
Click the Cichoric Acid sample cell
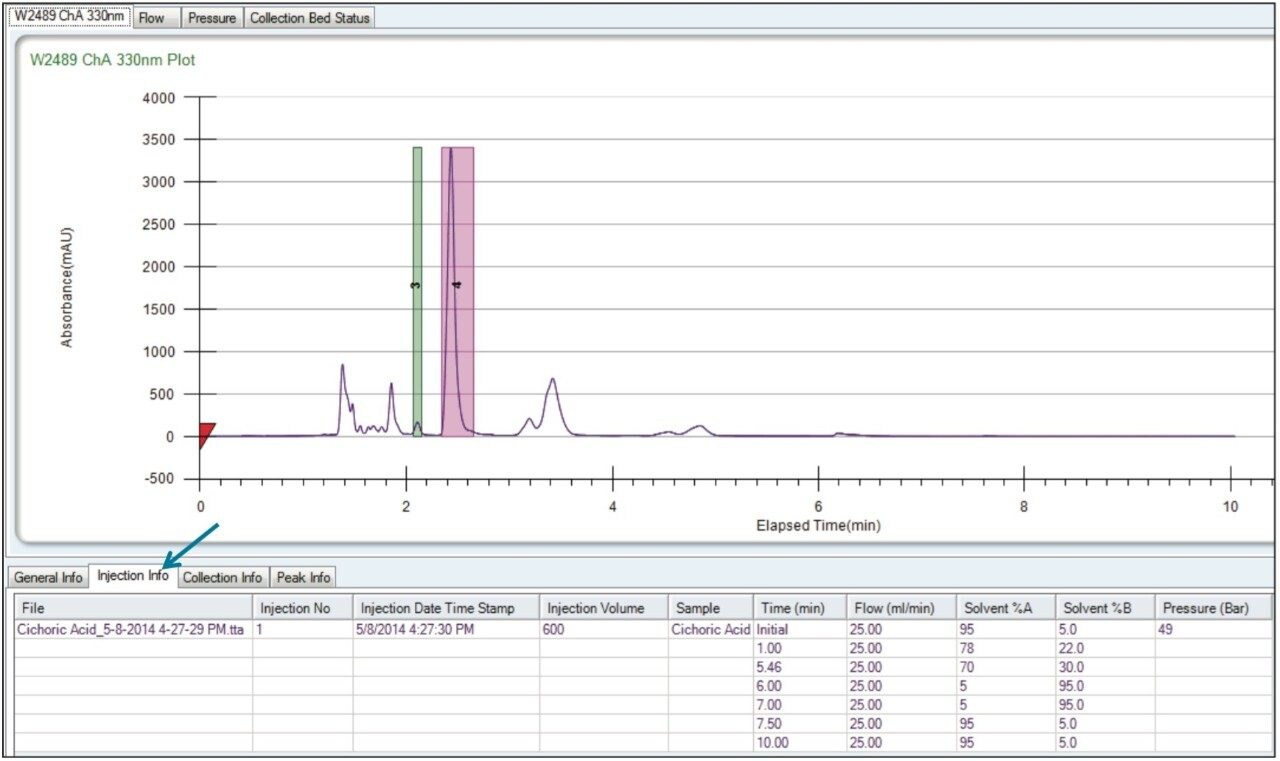pos(710,630)
